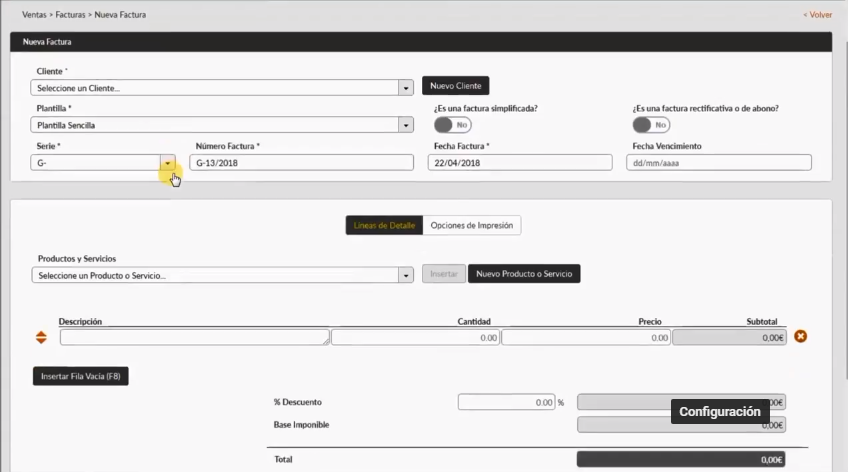Click the red delete row icon

click(x=800, y=337)
